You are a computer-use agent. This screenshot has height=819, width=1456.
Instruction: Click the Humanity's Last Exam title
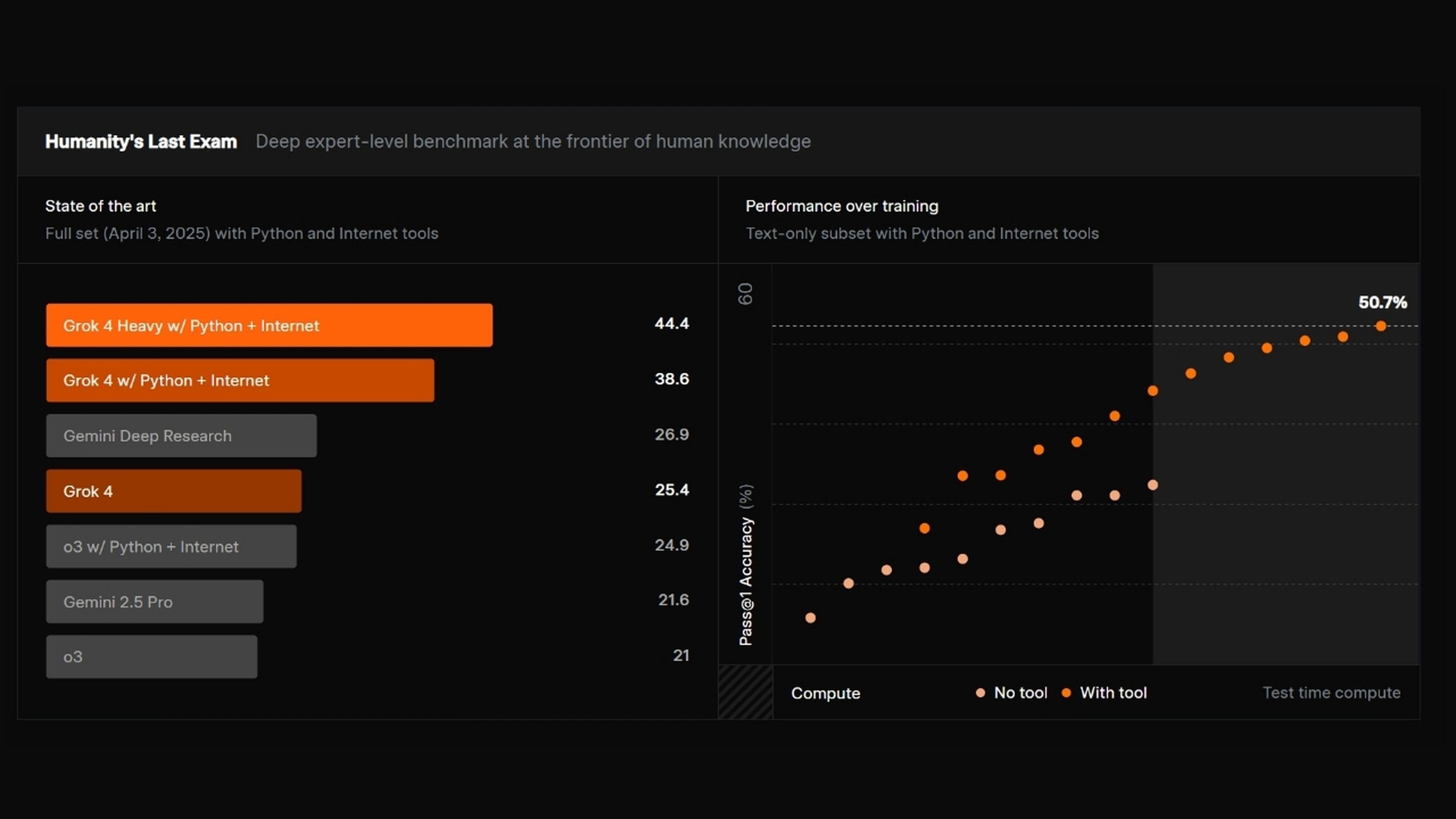[x=141, y=141]
